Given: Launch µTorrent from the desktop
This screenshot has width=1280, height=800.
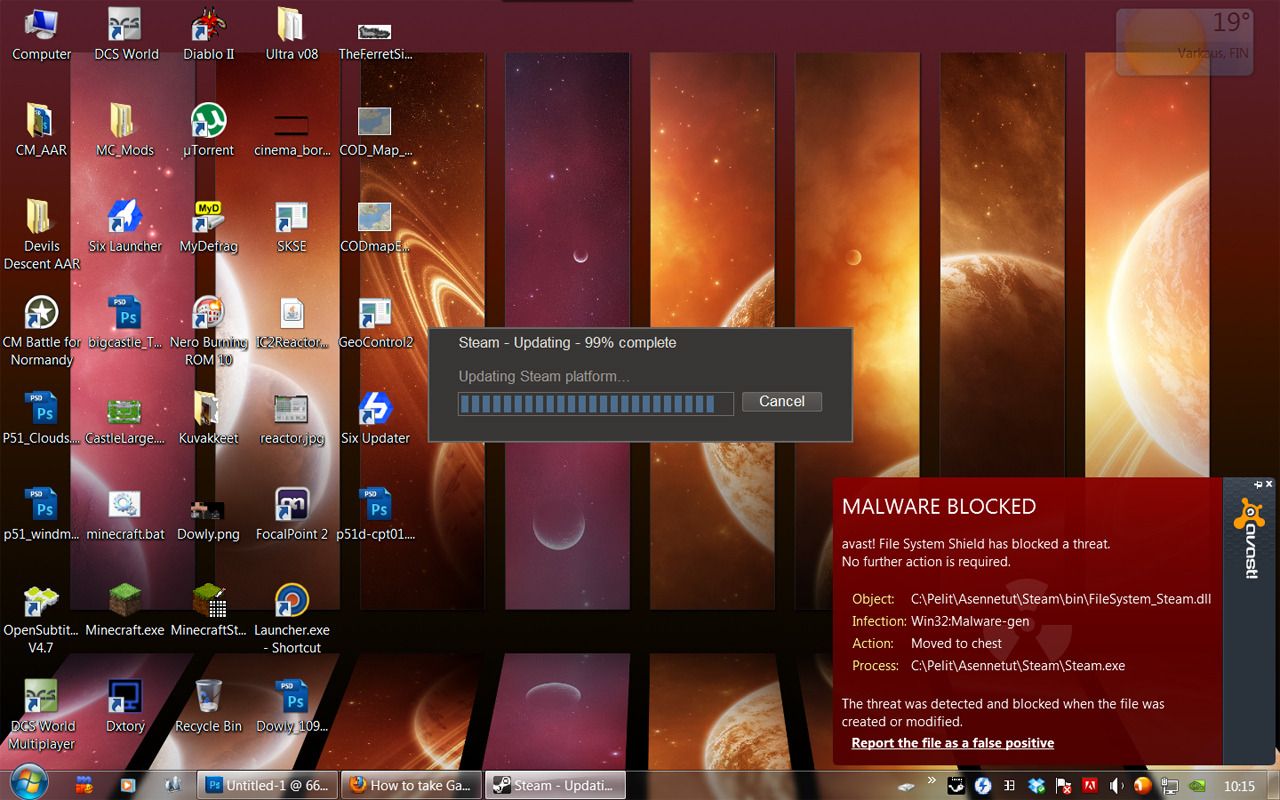Looking at the screenshot, I should point(208,130).
